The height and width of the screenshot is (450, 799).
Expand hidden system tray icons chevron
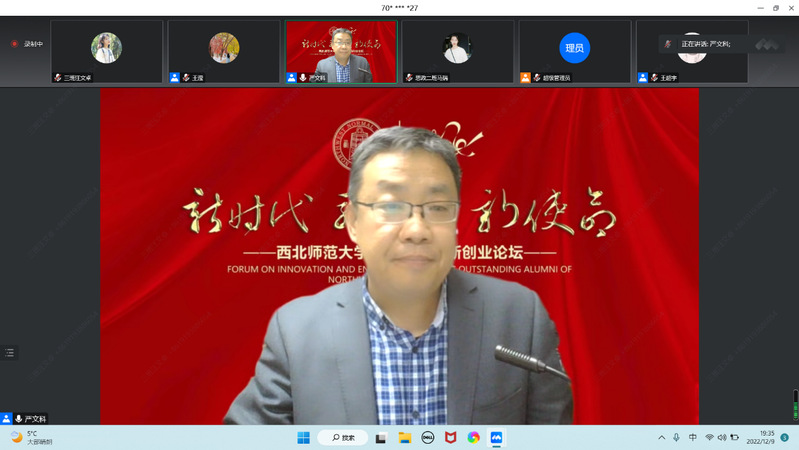coord(661,437)
